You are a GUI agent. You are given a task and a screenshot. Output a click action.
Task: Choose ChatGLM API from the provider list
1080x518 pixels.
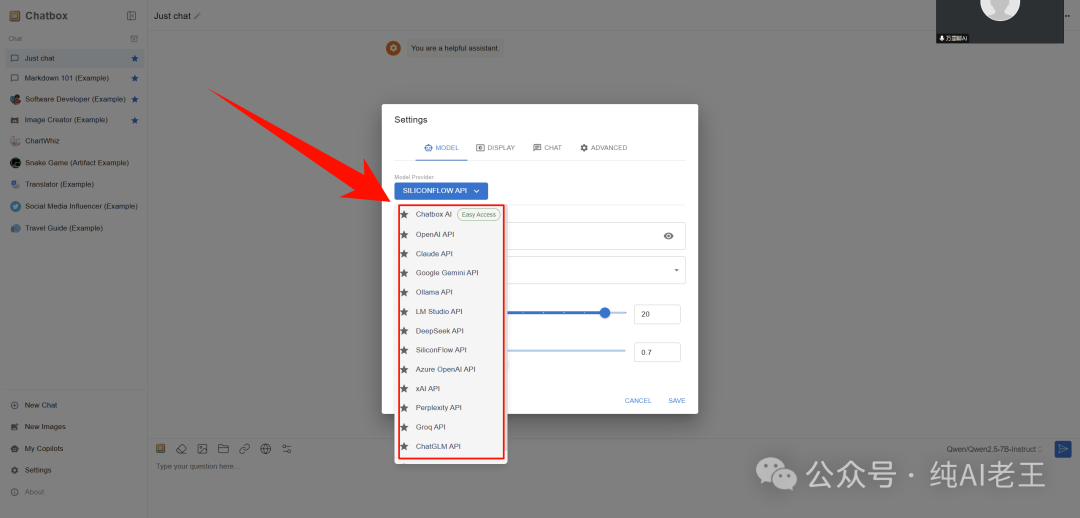click(x=451, y=446)
